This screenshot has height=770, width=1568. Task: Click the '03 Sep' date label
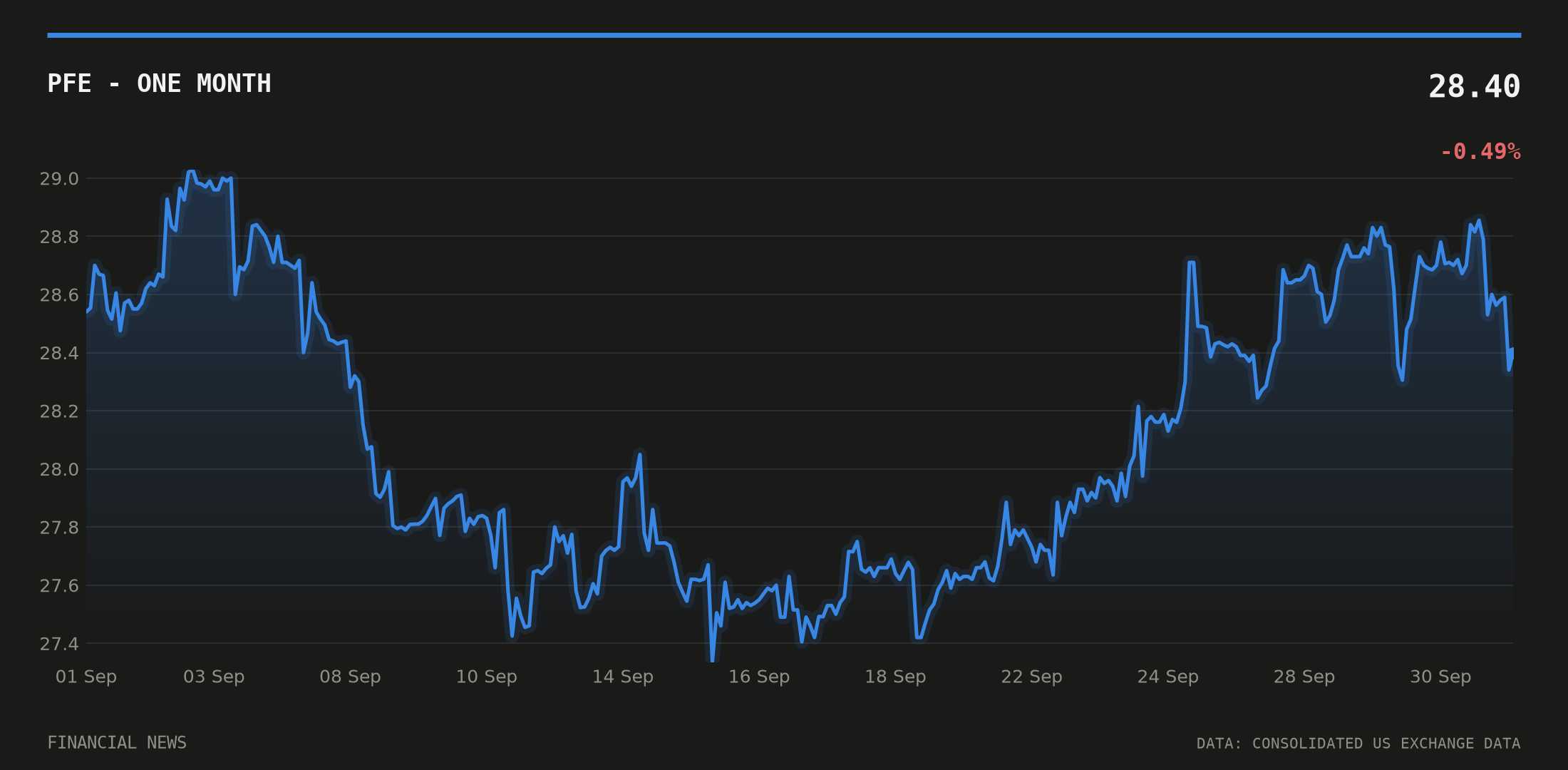click(214, 677)
